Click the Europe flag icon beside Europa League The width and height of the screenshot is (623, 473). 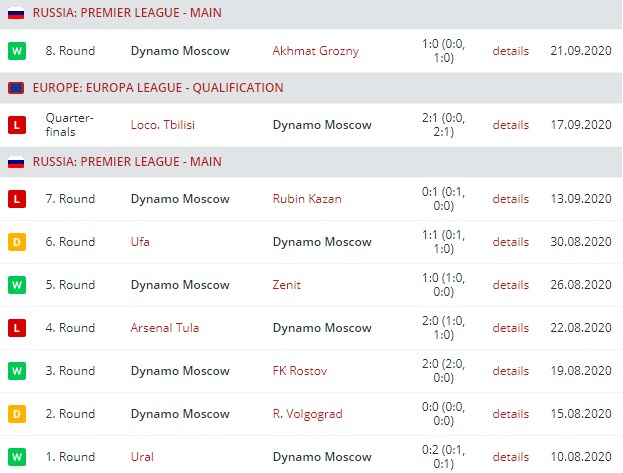16,88
